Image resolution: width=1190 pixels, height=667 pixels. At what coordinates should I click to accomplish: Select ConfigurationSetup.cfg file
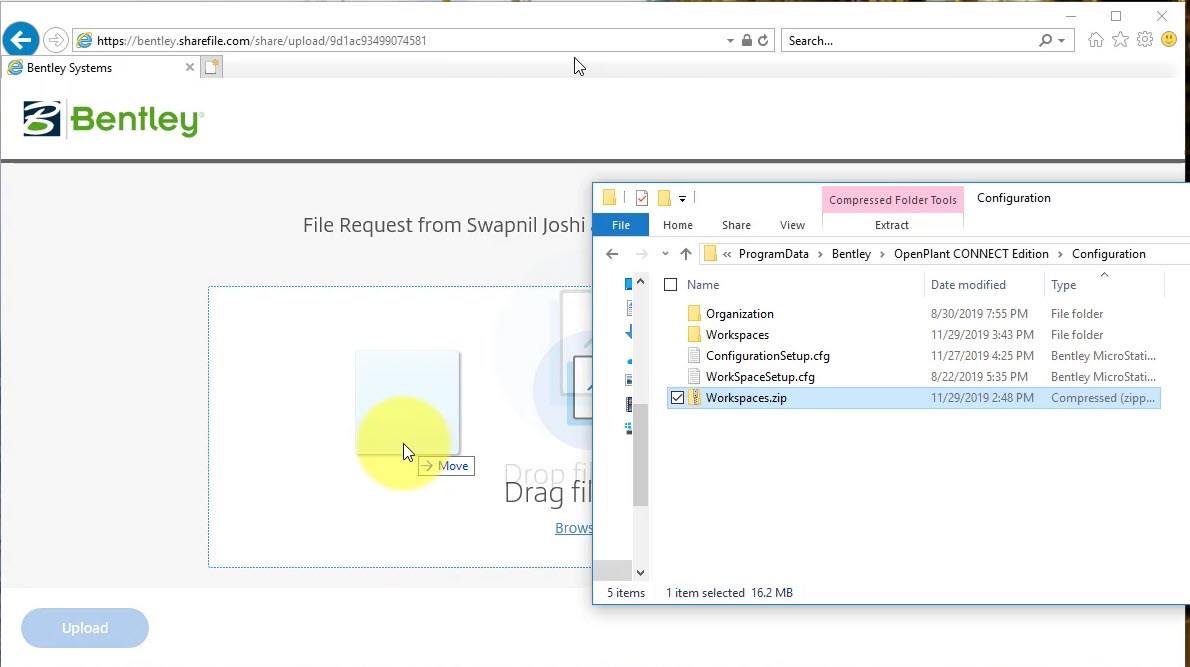pos(767,356)
